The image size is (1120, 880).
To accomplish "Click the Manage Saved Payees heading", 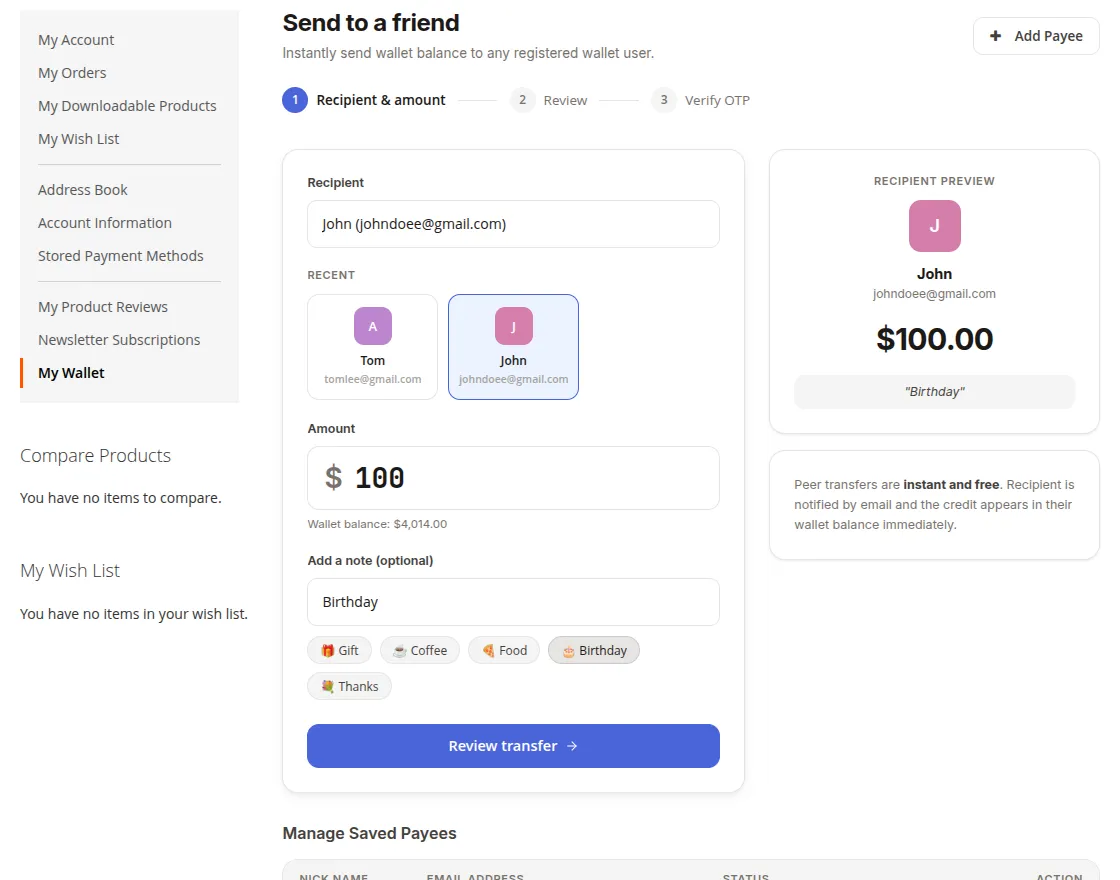I will click(x=369, y=834).
